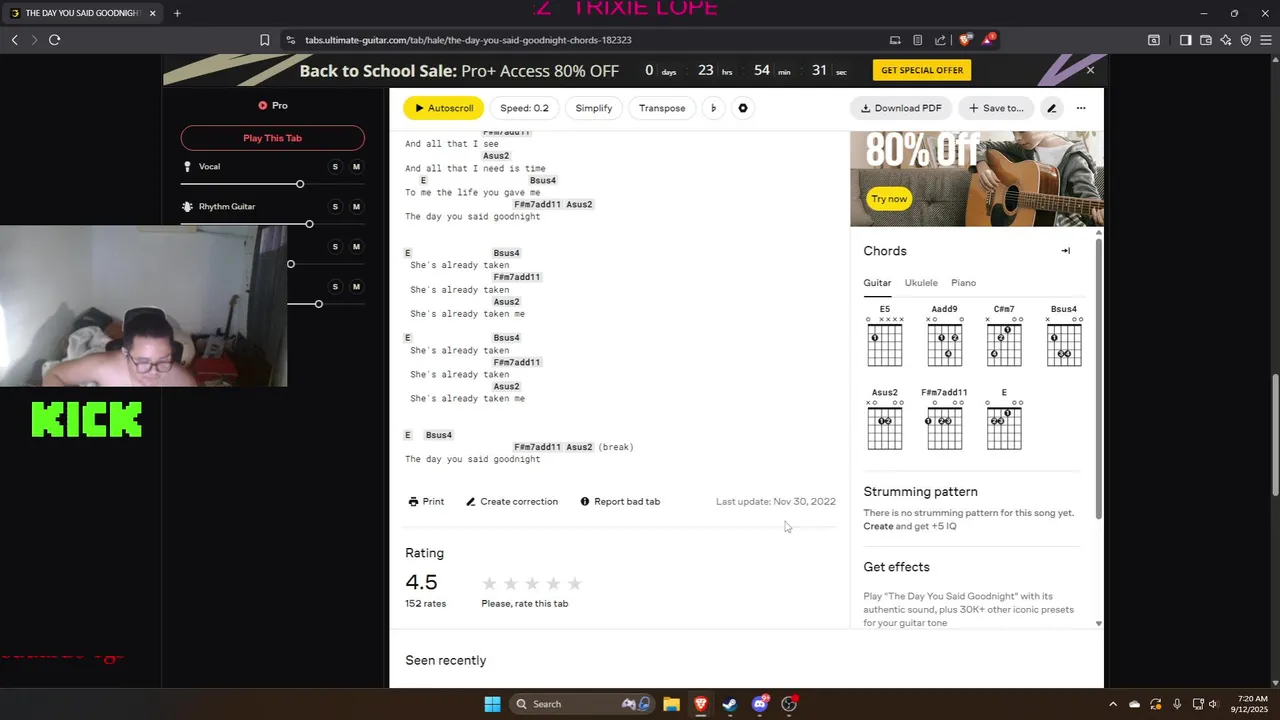Rate the tab five stars
The height and width of the screenshot is (720, 1280).
click(x=575, y=584)
